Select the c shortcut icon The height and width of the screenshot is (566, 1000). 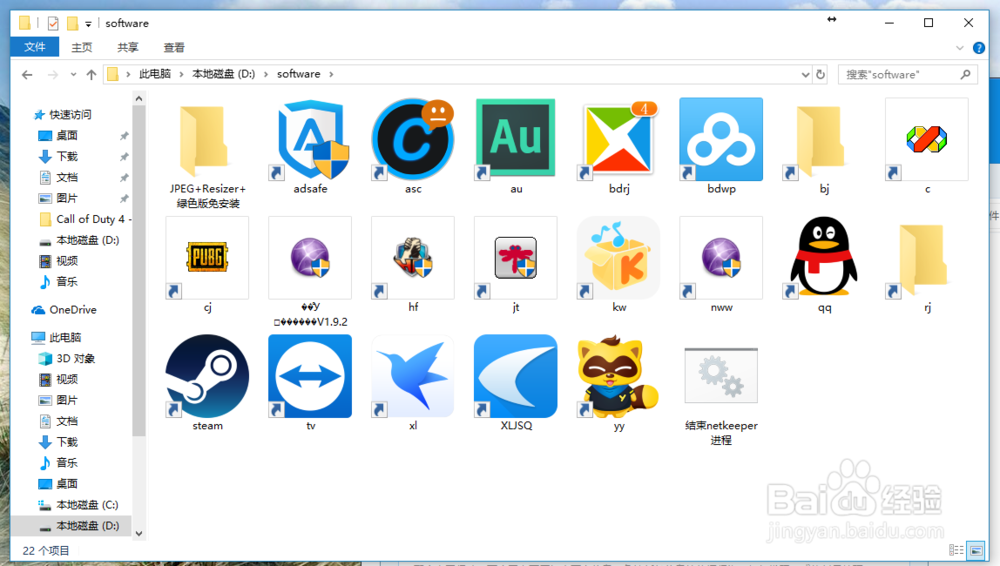927,140
